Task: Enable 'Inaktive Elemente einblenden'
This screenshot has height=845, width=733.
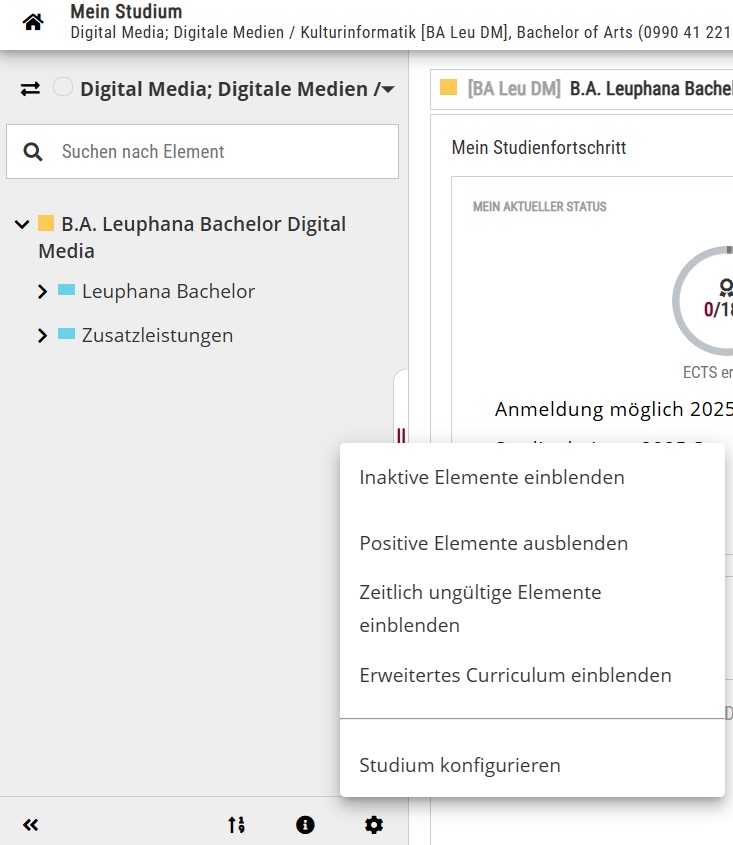Action: pyautogui.click(x=491, y=477)
